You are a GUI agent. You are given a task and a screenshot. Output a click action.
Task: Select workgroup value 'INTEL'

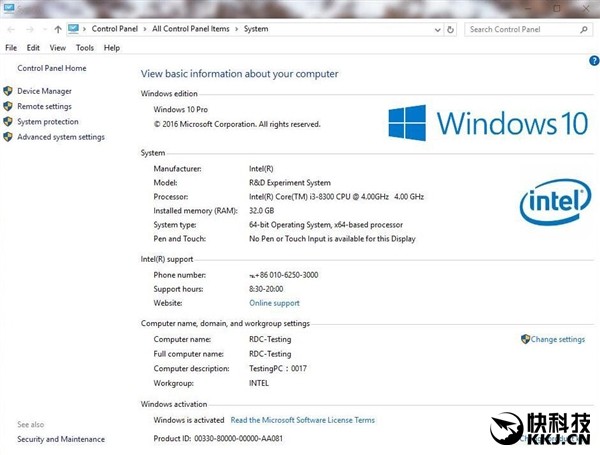(259, 383)
